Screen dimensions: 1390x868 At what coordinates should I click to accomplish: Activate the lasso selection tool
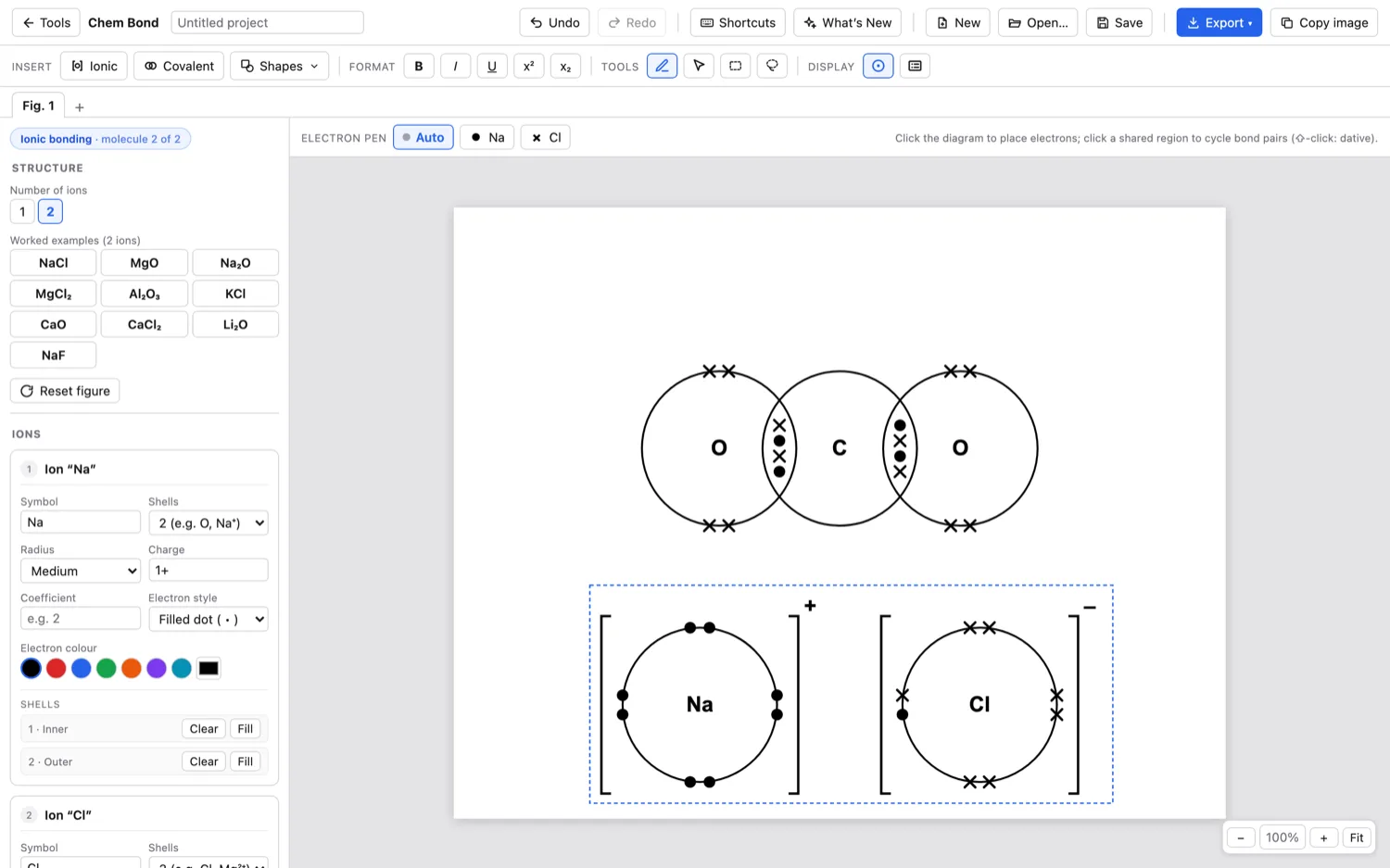(x=772, y=66)
